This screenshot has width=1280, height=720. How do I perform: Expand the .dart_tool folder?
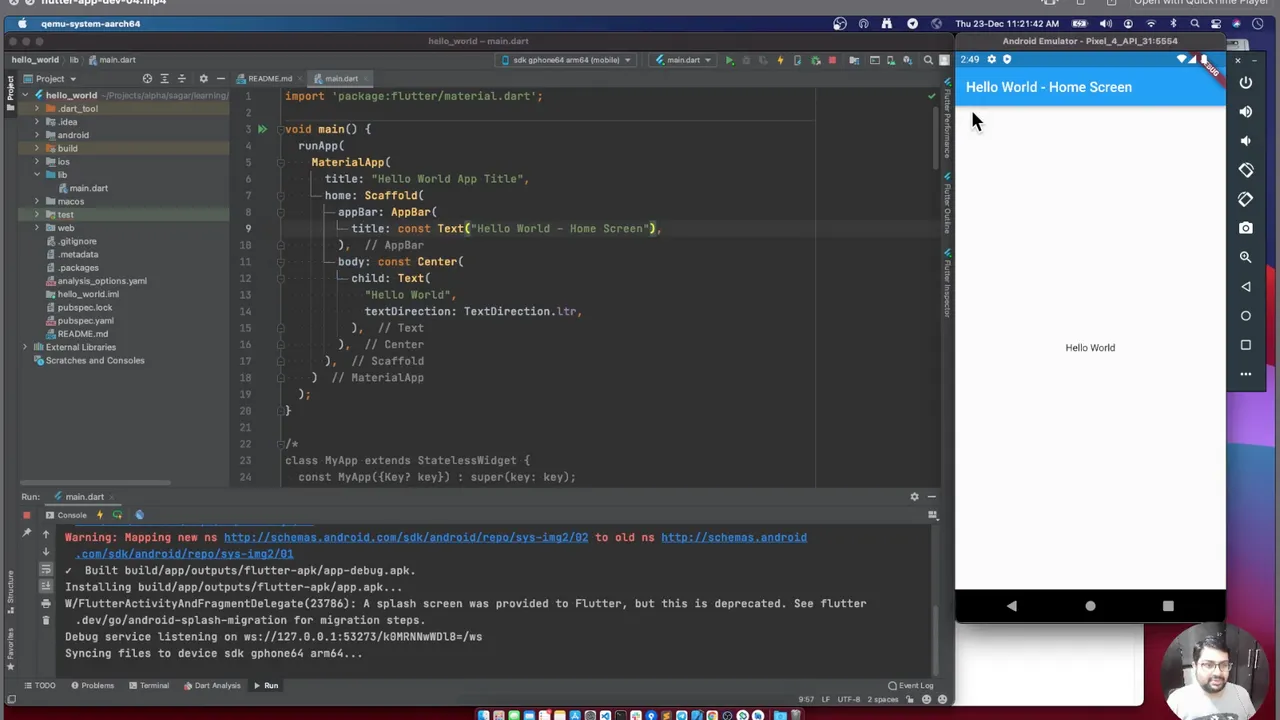tap(37, 108)
